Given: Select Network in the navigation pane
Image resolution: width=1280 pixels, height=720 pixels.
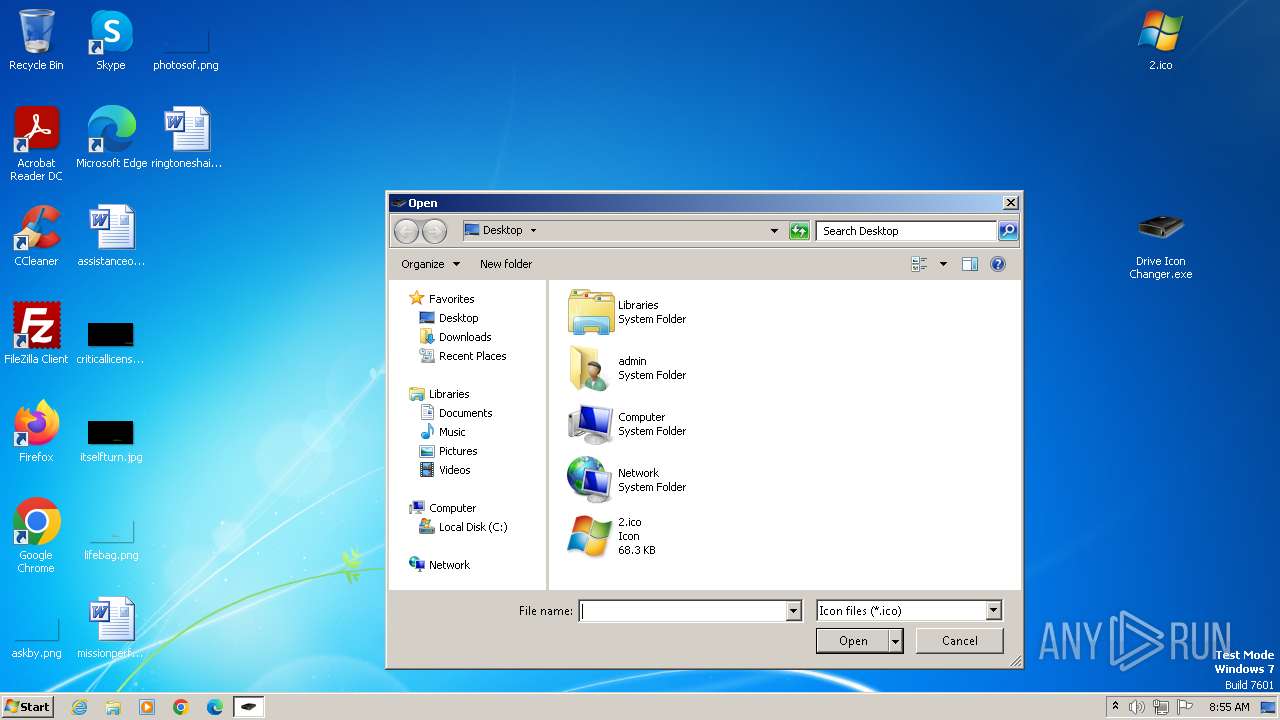Looking at the screenshot, I should click(x=440, y=565).
